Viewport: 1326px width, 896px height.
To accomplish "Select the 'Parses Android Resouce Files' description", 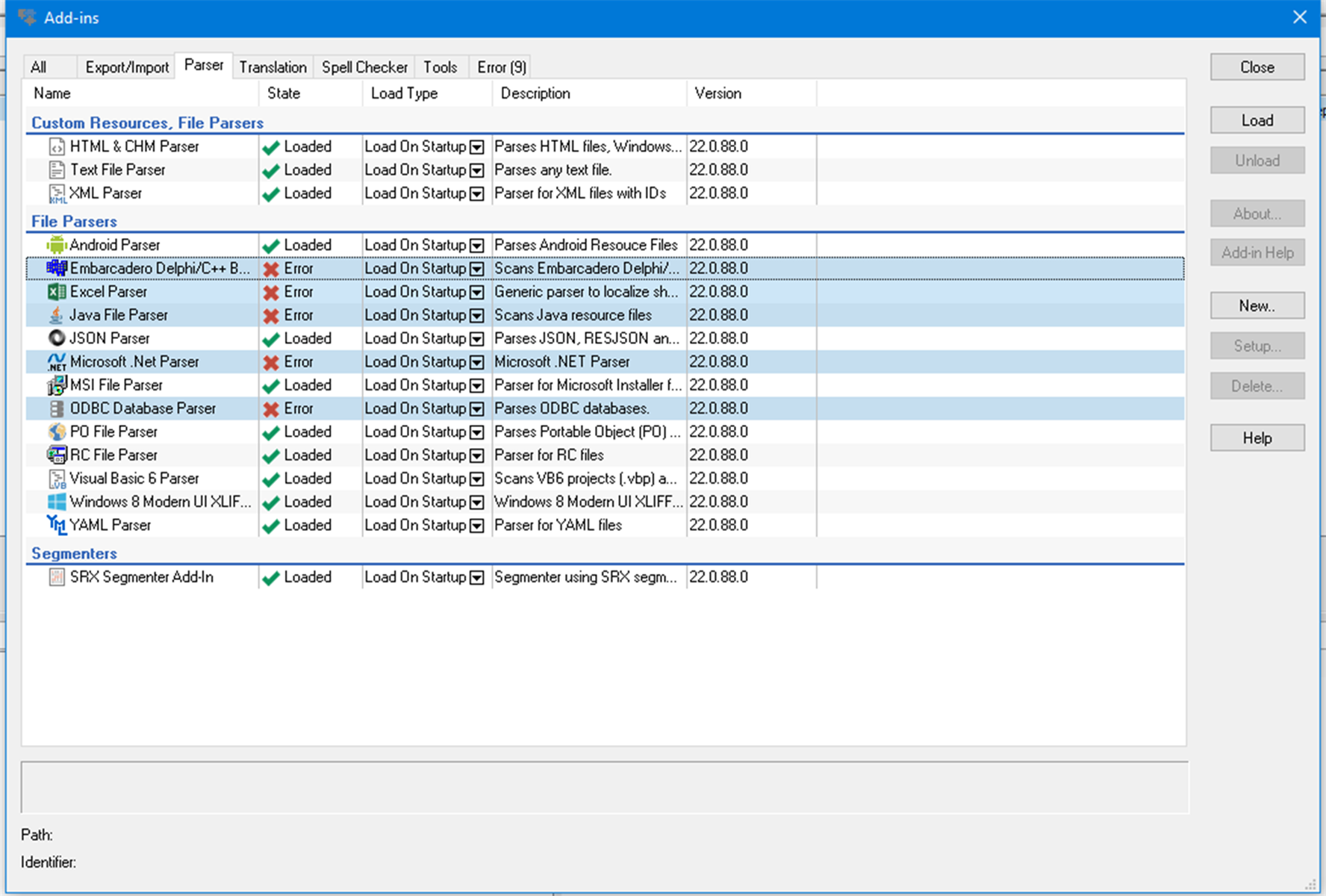I will [586, 245].
